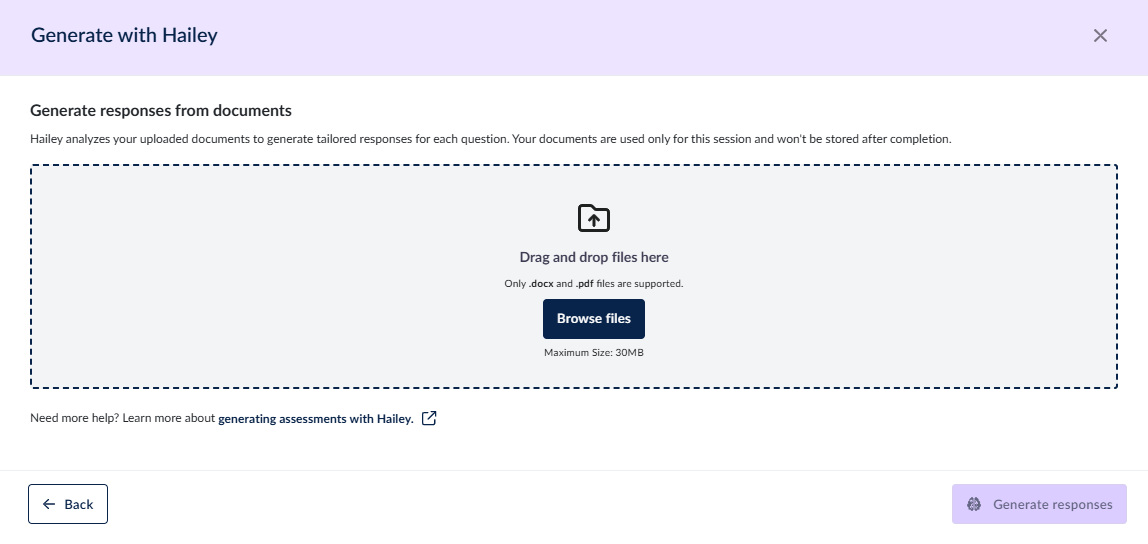Click the supported file types note

pyautogui.click(x=594, y=283)
